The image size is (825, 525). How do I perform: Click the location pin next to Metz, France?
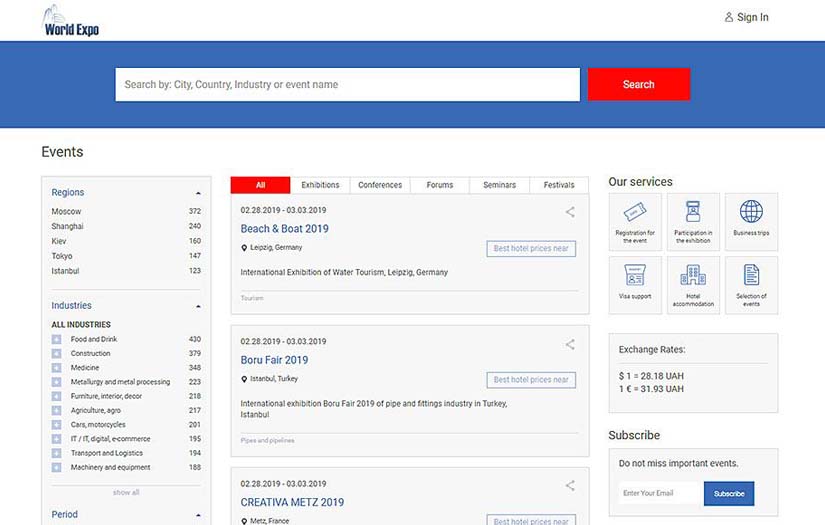[244, 521]
